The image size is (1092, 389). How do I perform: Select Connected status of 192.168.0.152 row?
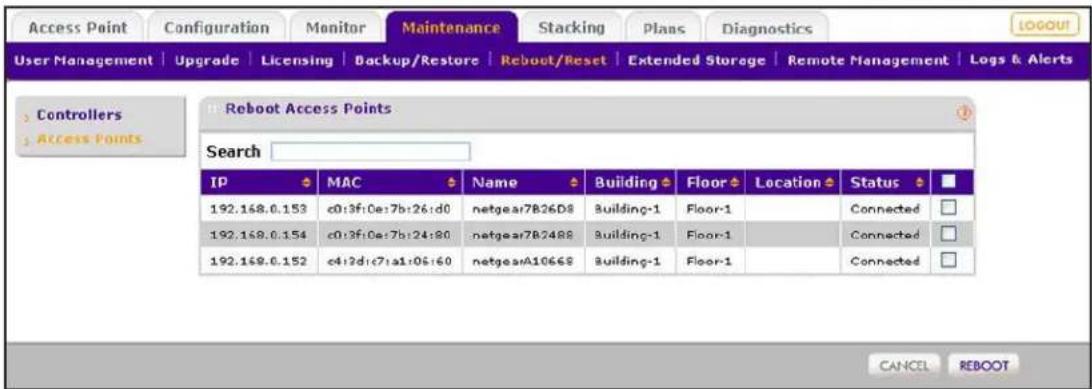pos(884,262)
